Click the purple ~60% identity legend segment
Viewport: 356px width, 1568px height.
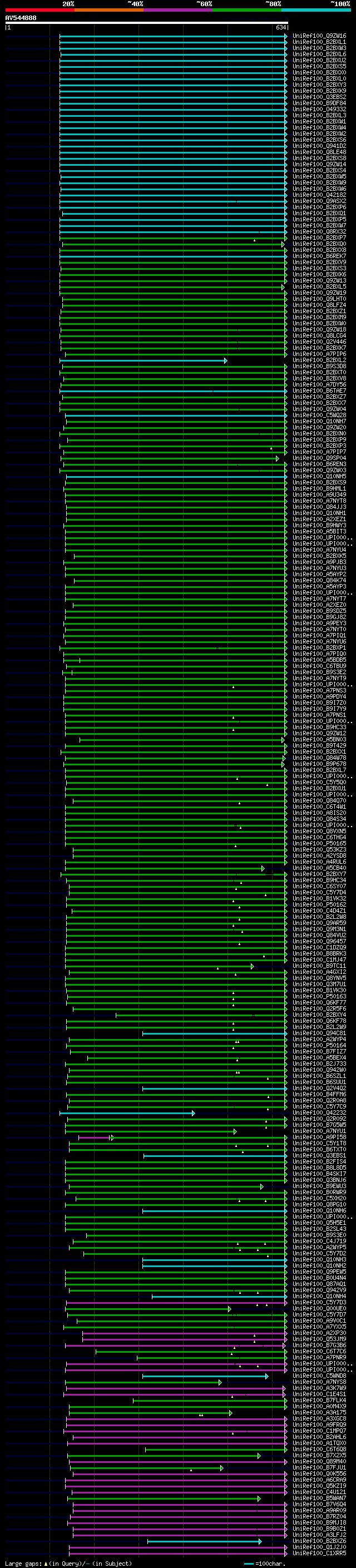coord(177,10)
